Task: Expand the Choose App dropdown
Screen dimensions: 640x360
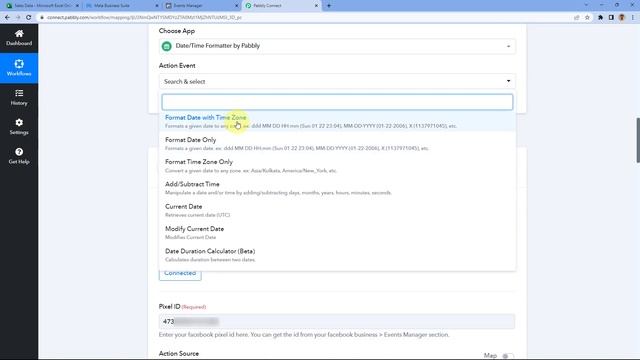Action: tap(337, 46)
